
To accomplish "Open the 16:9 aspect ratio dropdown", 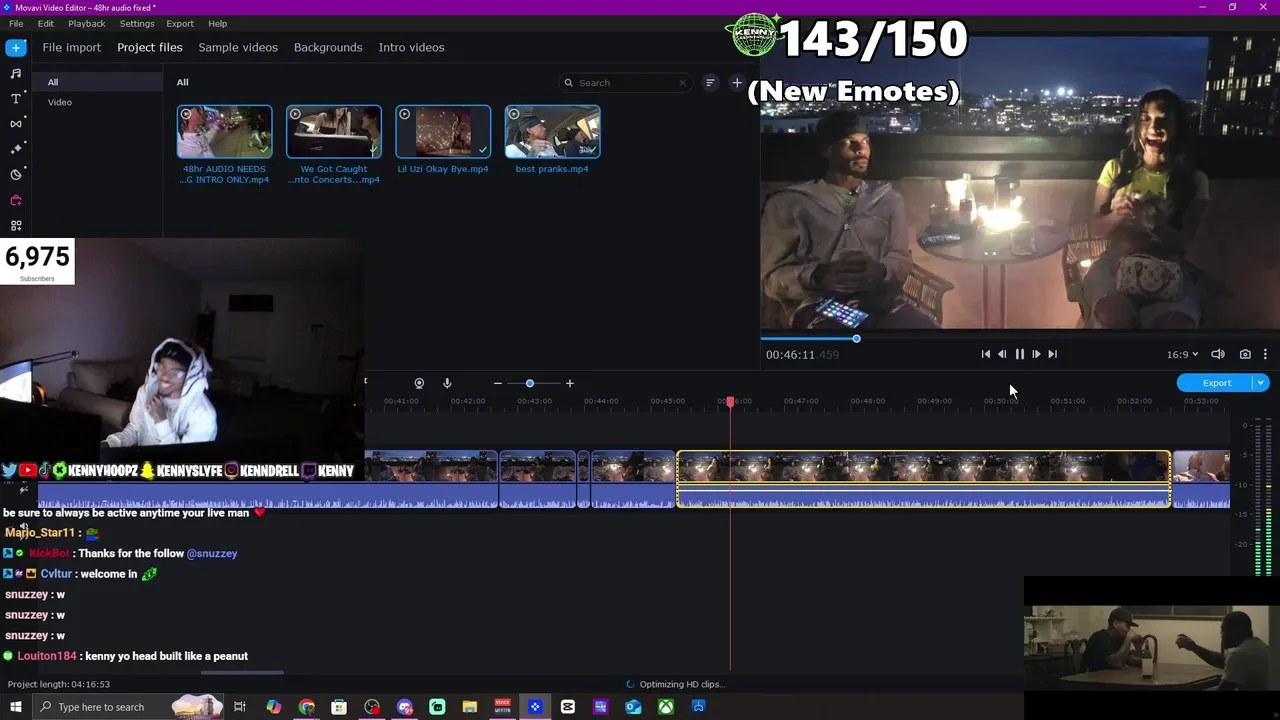I will pos(1182,354).
